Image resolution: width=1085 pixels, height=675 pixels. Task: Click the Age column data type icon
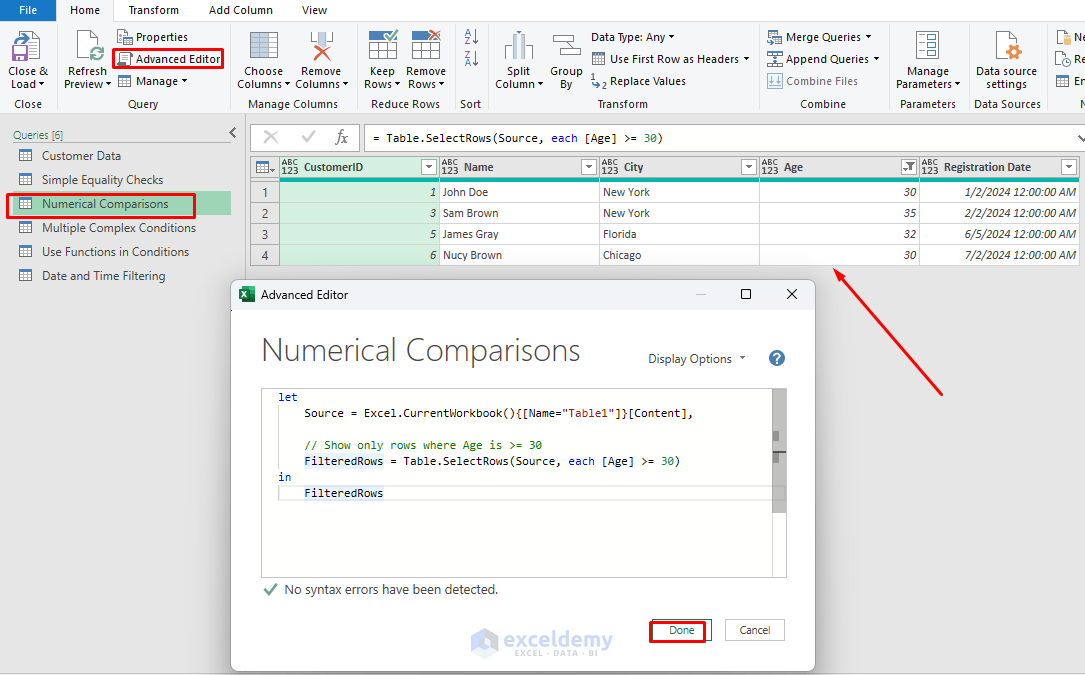pos(769,167)
